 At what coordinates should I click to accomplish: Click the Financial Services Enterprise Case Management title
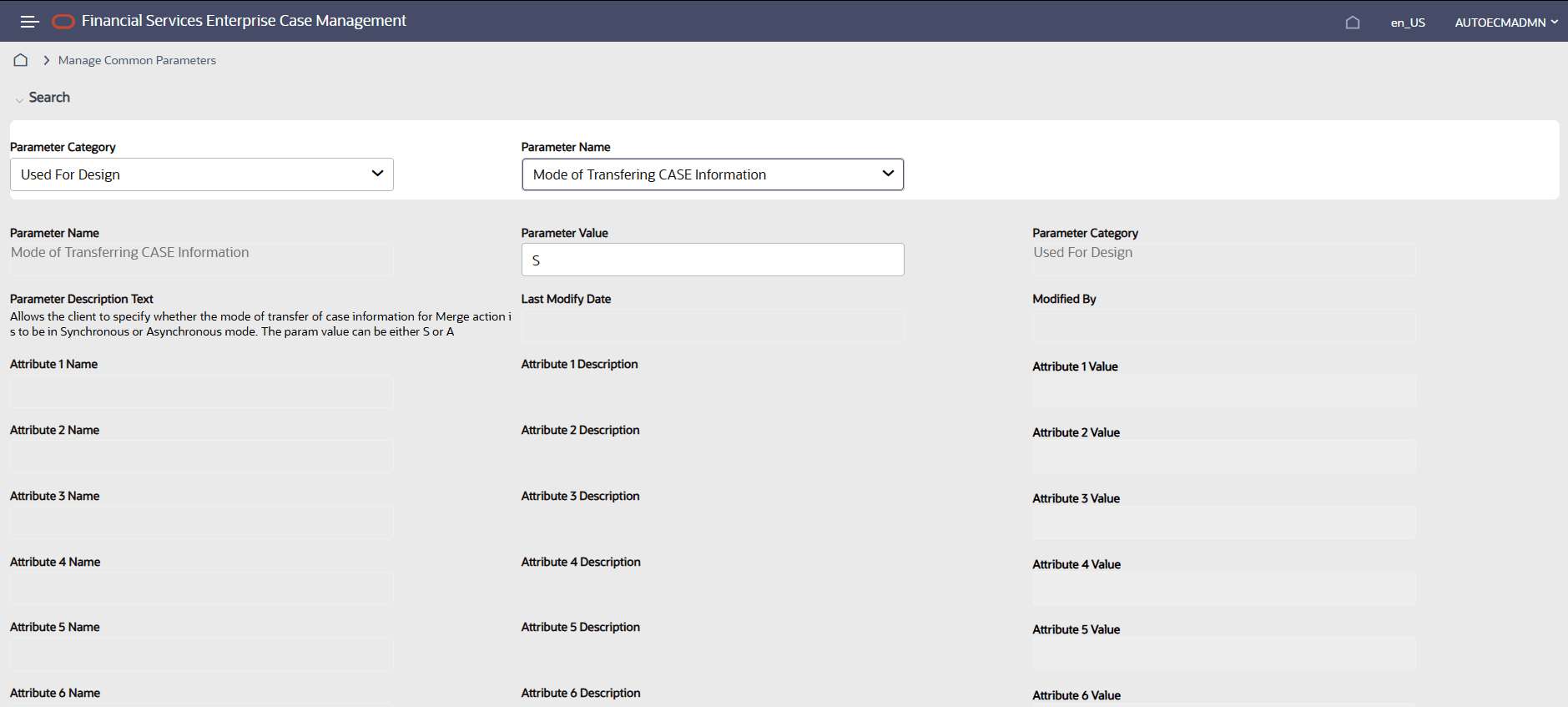244,21
